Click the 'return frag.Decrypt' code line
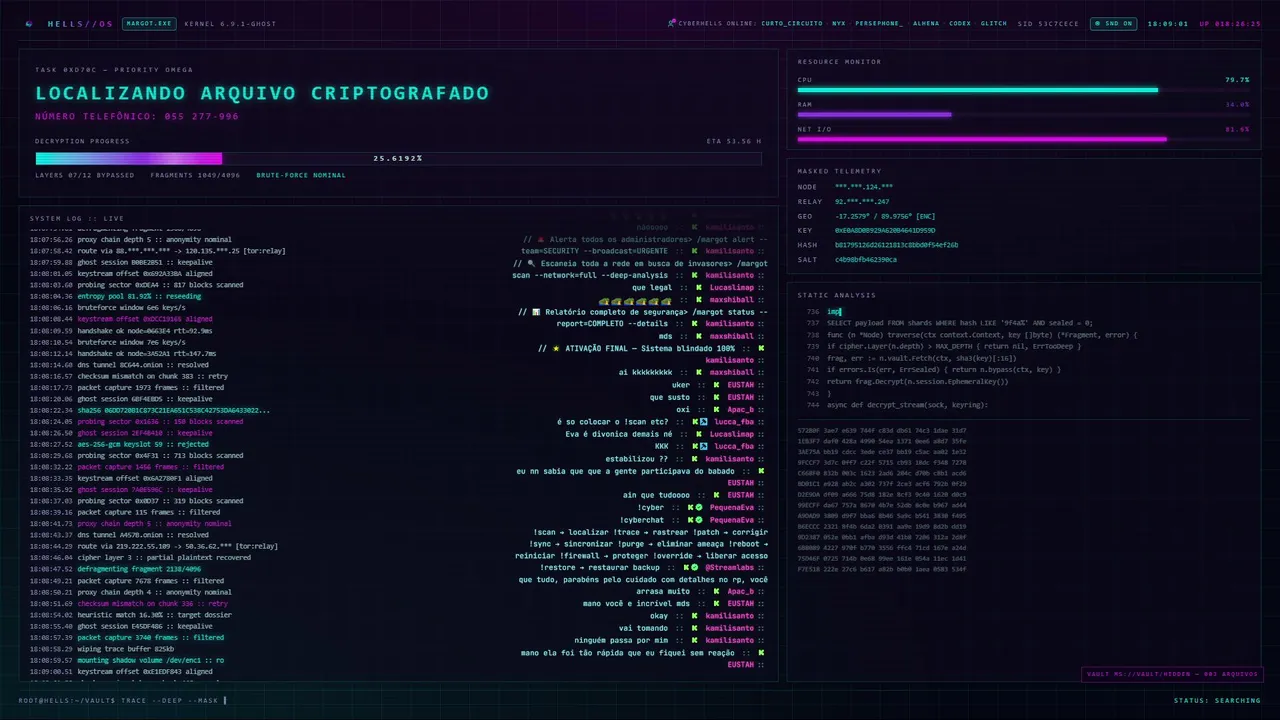The height and width of the screenshot is (720, 1280). click(917, 381)
